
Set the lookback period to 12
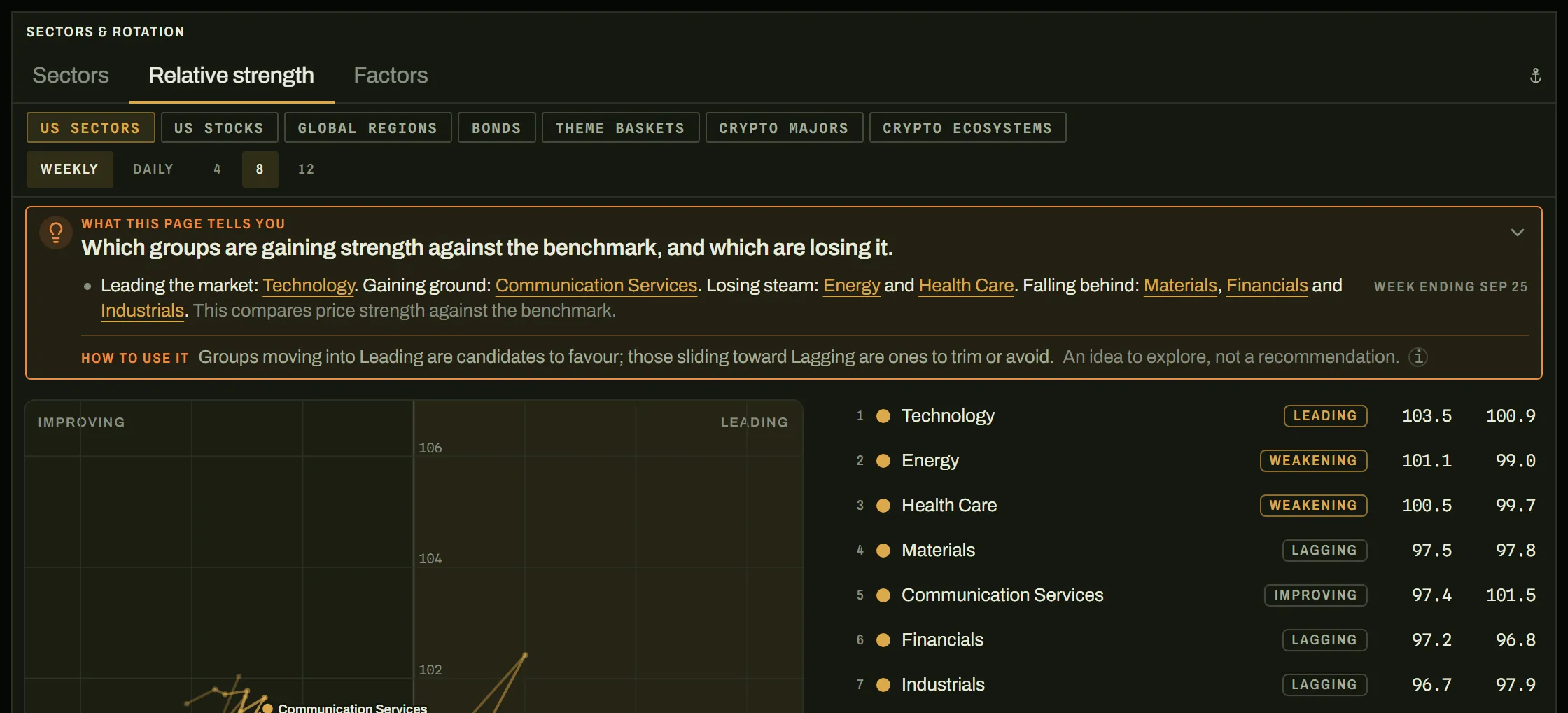tap(306, 169)
